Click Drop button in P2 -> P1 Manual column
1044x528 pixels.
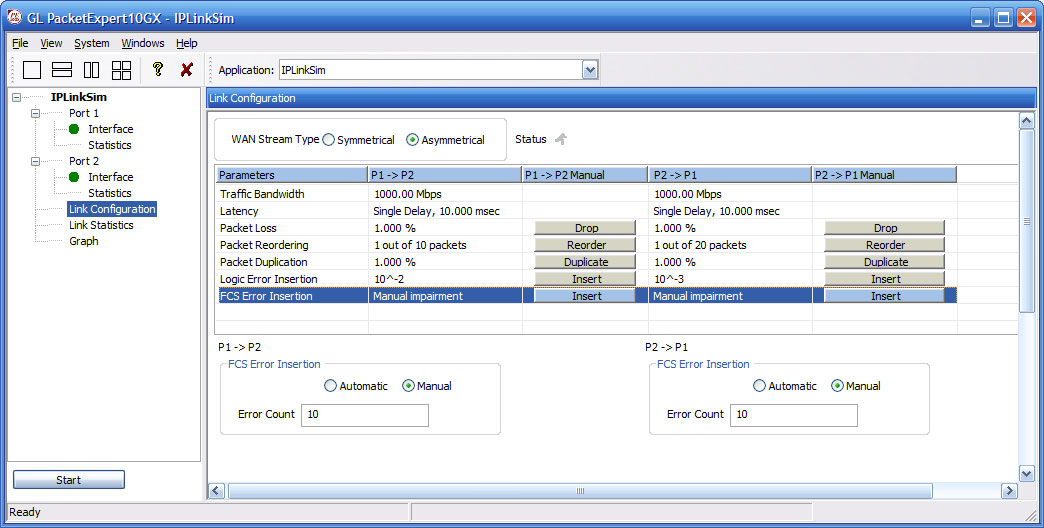click(x=885, y=228)
